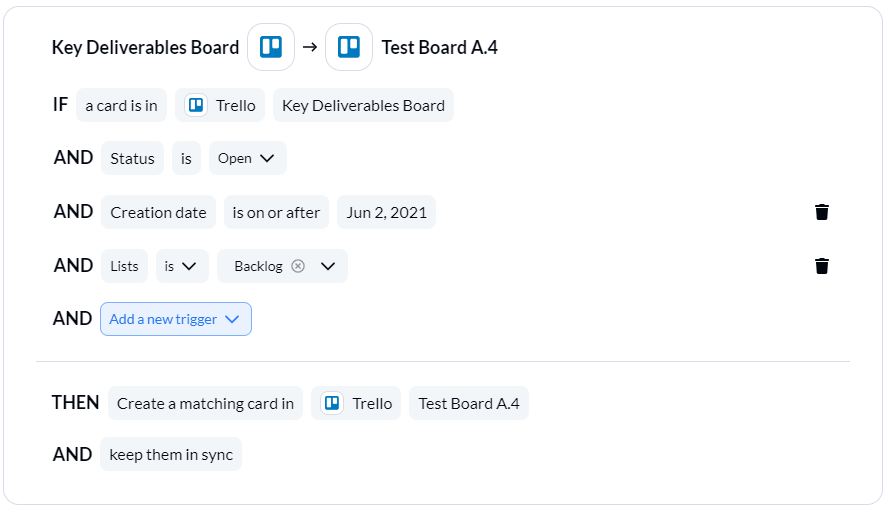Click the source Trello icon beside Key Deliverables Board

271,47
